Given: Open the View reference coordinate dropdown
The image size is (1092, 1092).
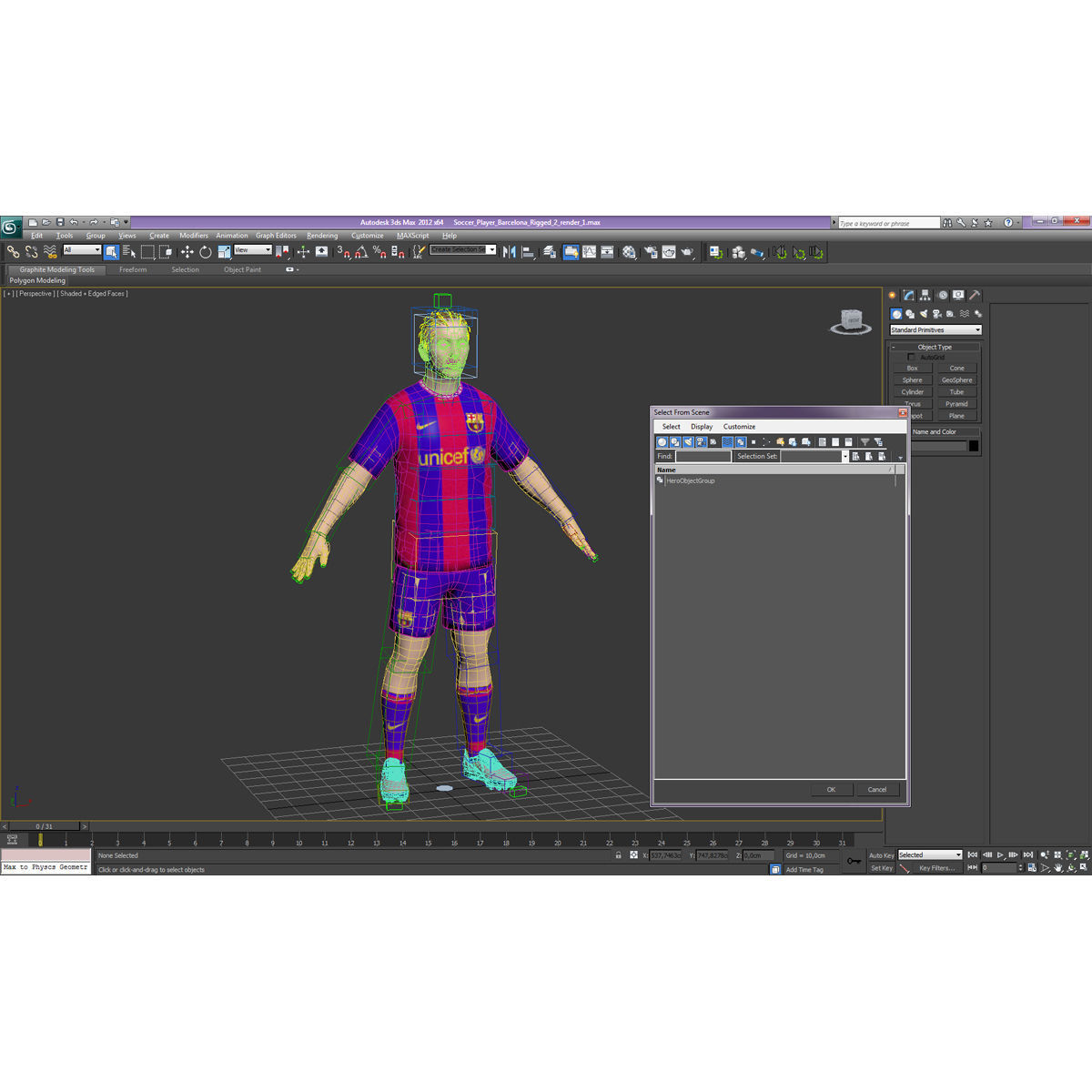Looking at the screenshot, I should [x=253, y=249].
